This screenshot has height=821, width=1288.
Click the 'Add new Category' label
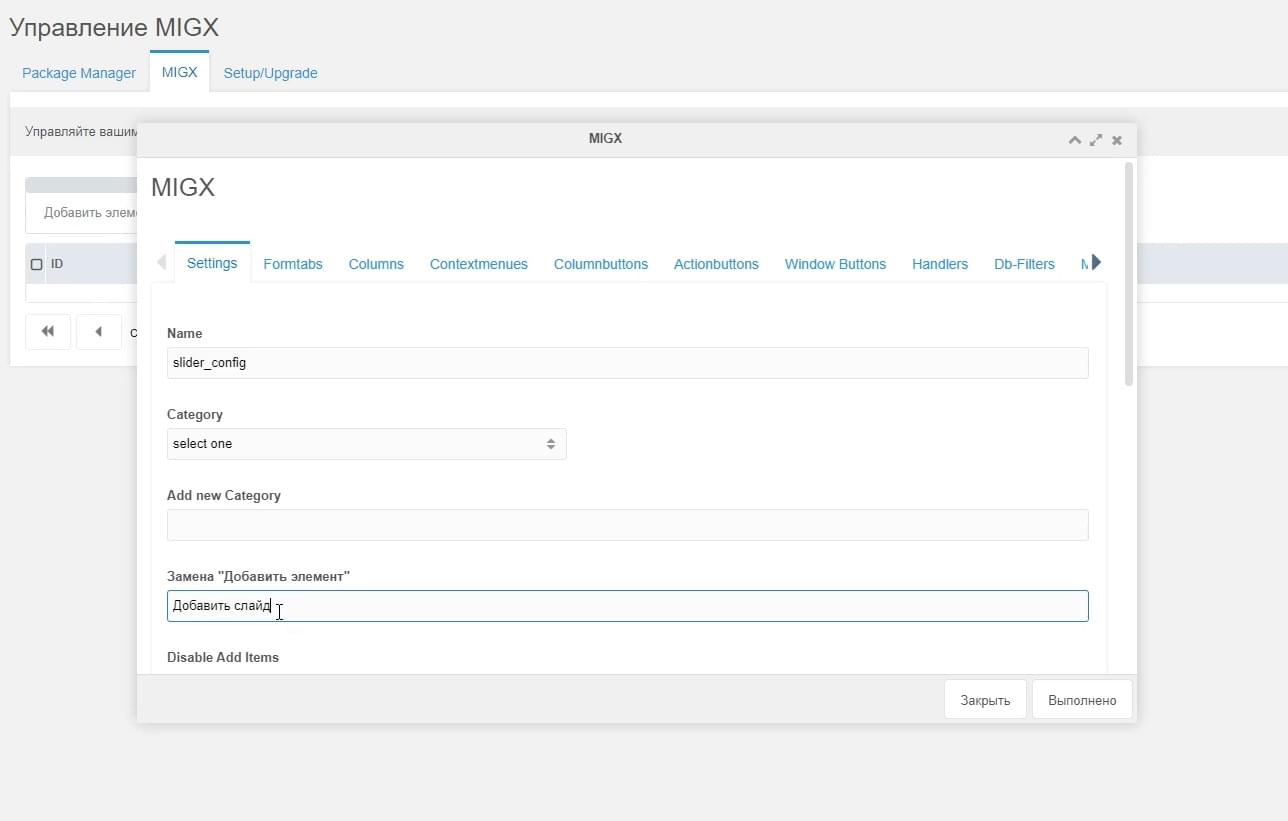(x=224, y=495)
